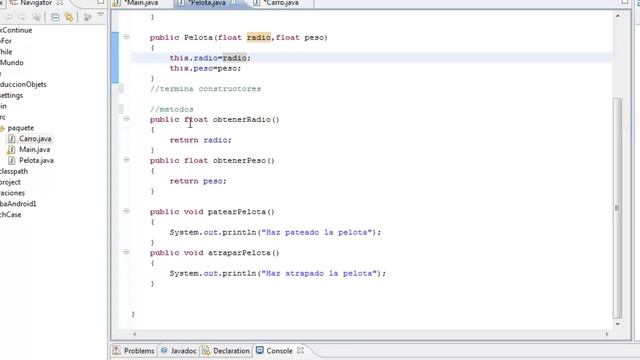Select the paquete folder in Navigator
This screenshot has height=360, width=640.
(x=20, y=128)
